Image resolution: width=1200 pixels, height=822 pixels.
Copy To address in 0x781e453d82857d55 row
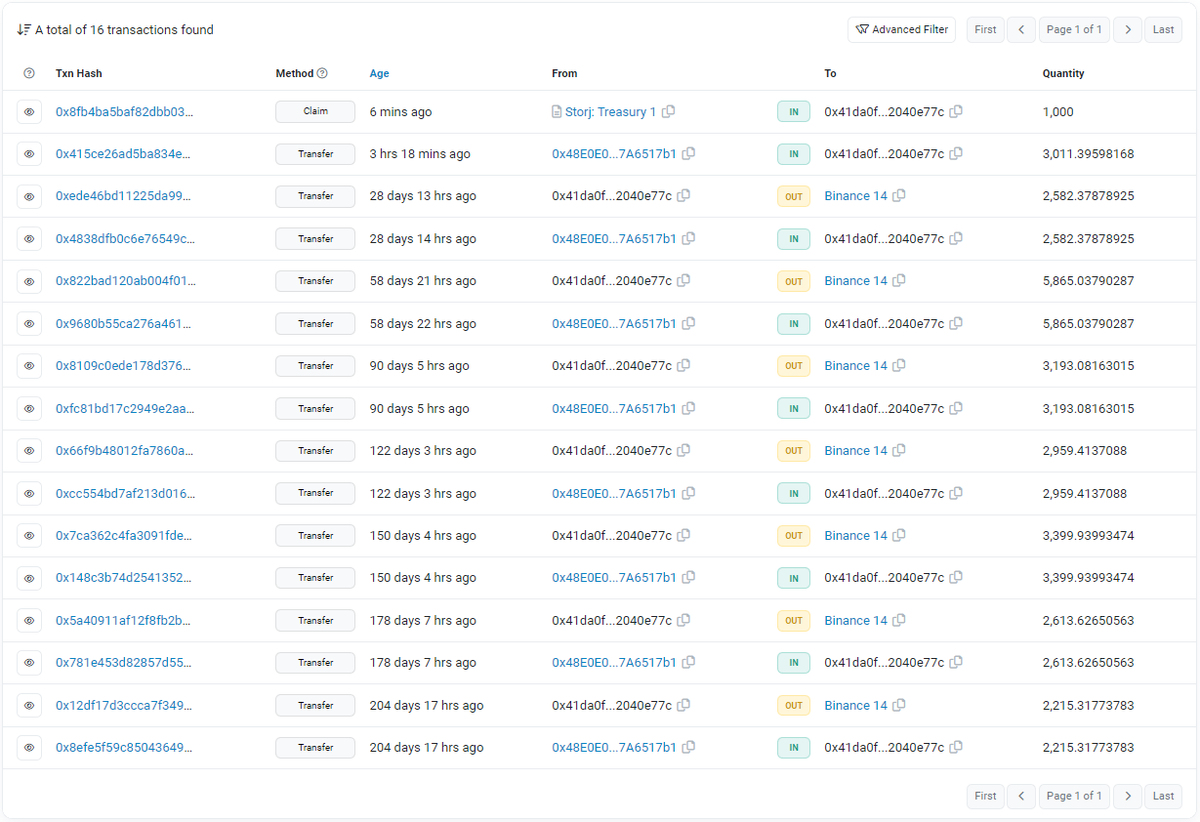coord(956,663)
